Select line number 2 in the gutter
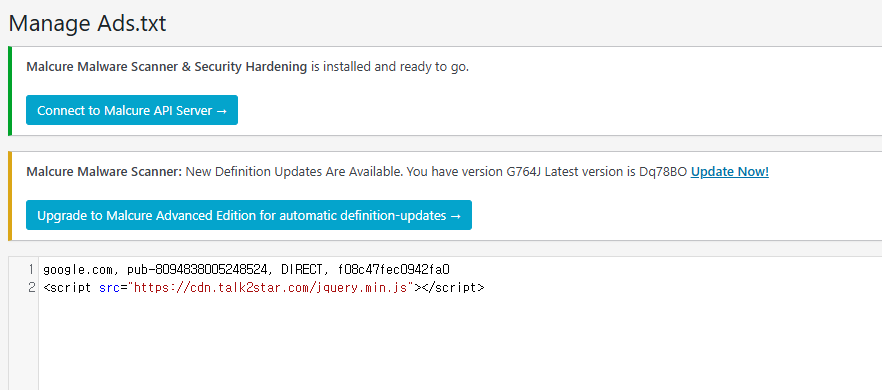 [x=32, y=288]
